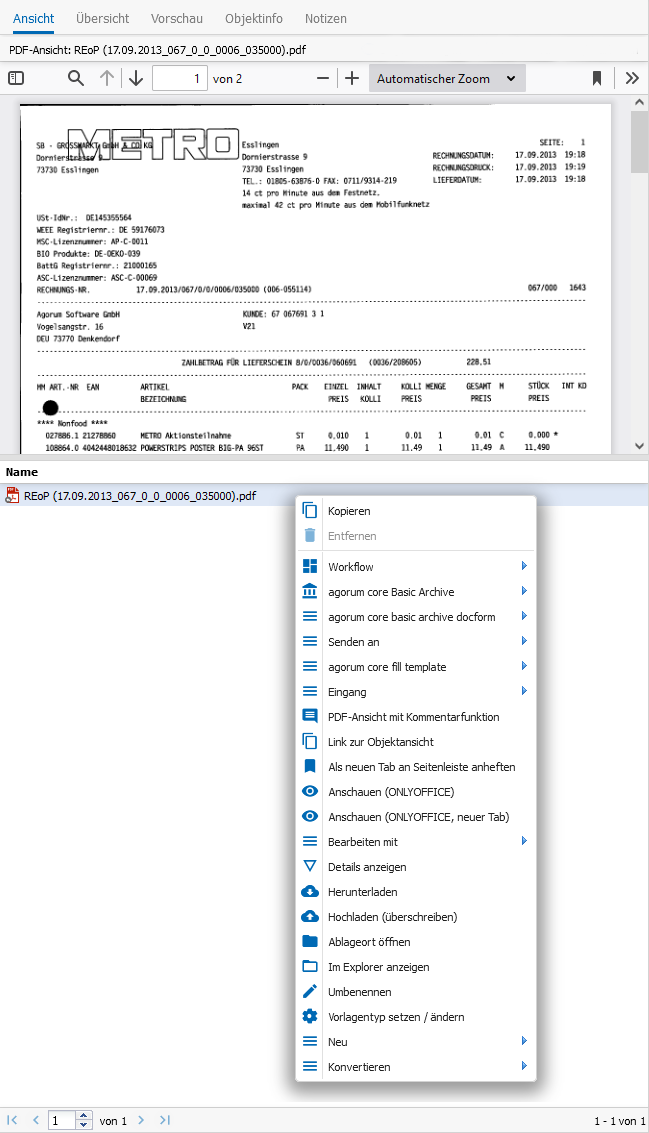Image resolution: width=649 pixels, height=1133 pixels.
Task: Open more PDF tools double chevron
Action: [x=632, y=78]
